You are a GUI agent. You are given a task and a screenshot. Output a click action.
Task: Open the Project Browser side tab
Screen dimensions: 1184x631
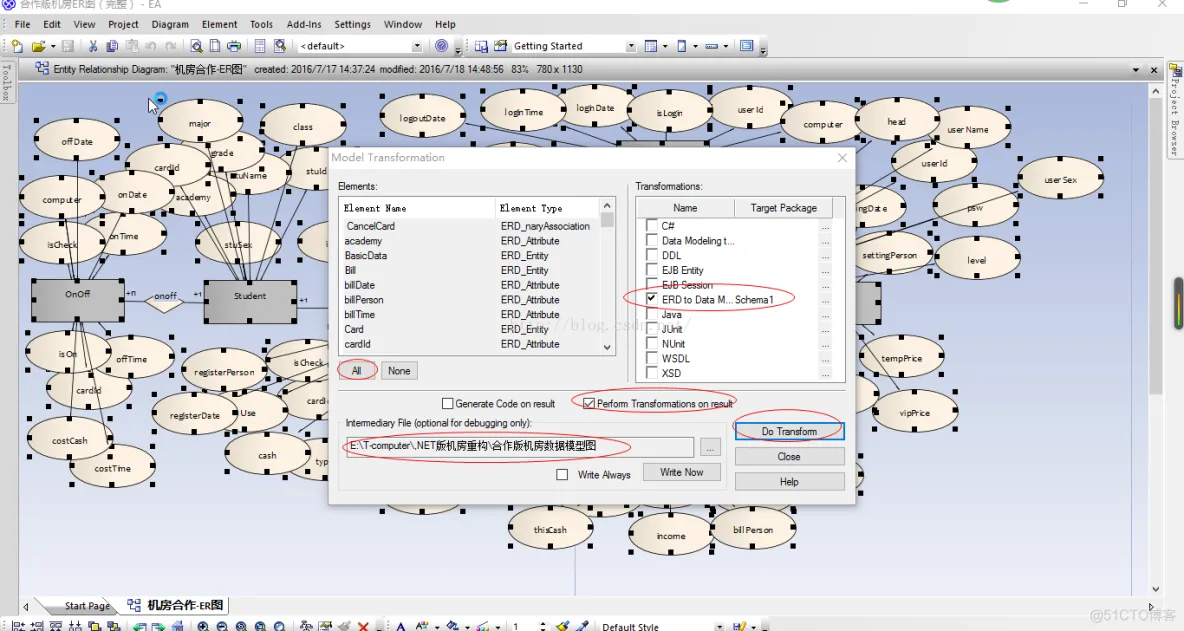tap(1176, 110)
